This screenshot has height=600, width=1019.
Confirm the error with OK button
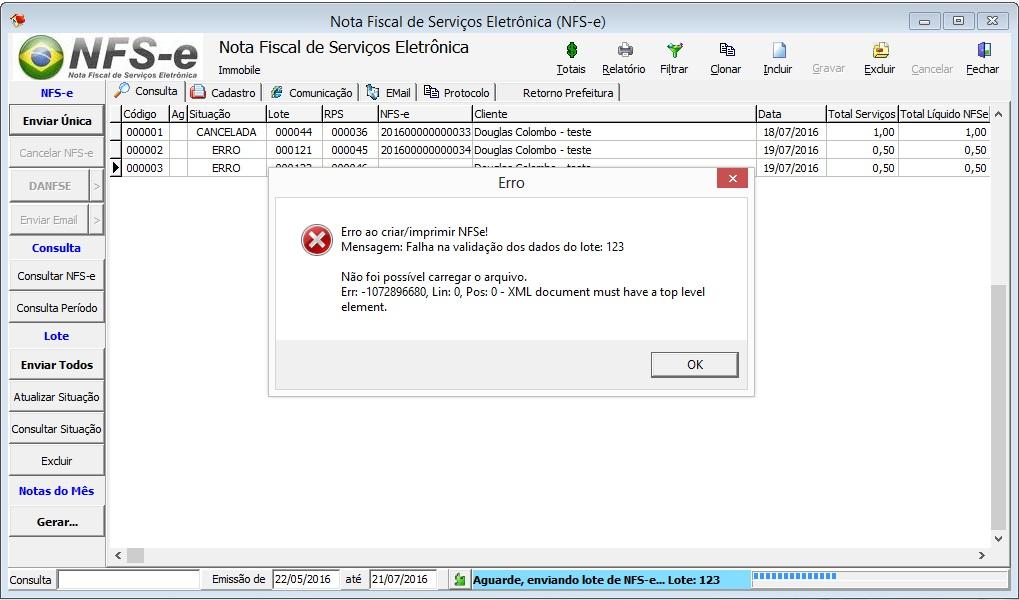coord(695,365)
